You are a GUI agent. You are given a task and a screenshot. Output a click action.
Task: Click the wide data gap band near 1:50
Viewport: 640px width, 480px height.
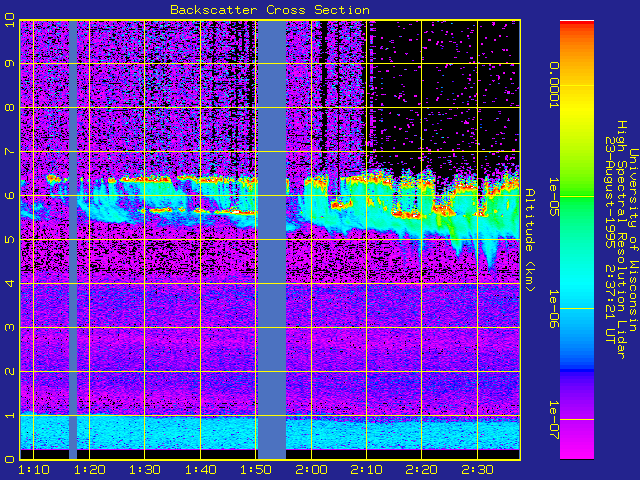(272, 240)
